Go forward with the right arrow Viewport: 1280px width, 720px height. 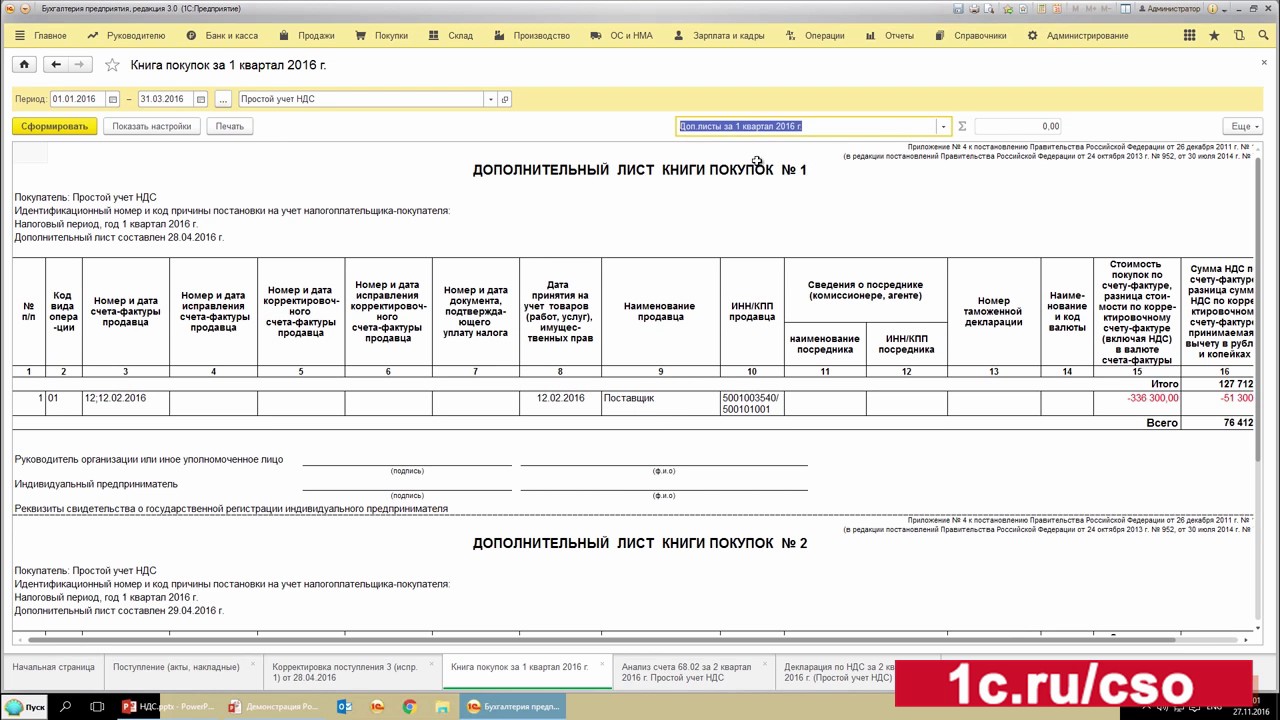pos(79,64)
